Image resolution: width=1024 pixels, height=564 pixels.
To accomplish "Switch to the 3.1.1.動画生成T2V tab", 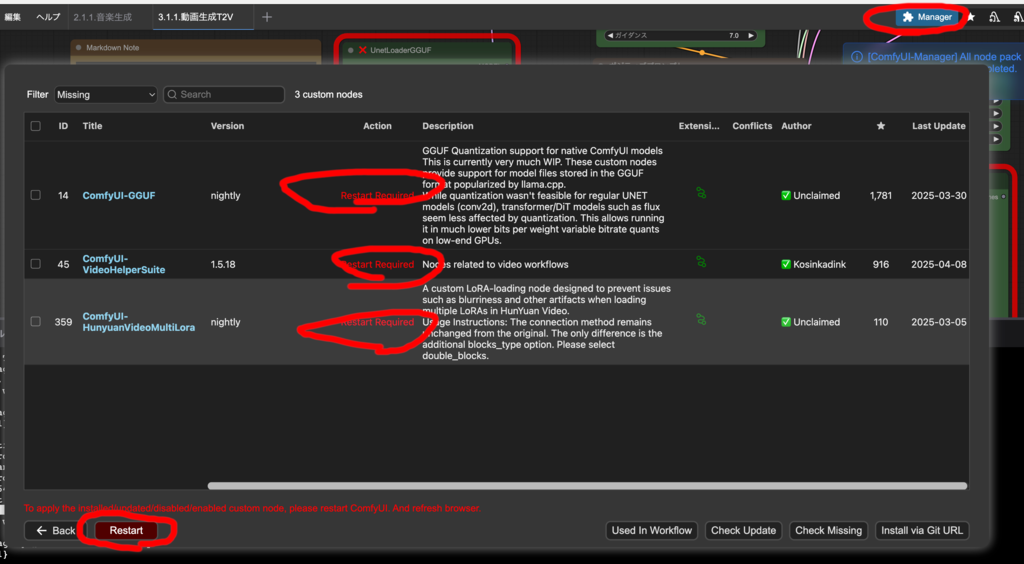I will (x=195, y=17).
